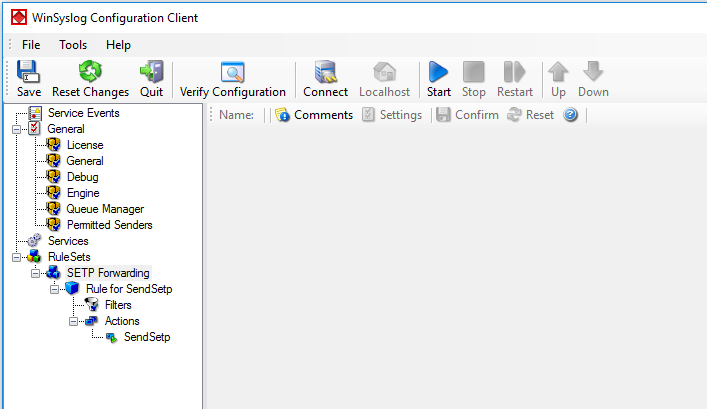Screen dimensions: 707x409
Task: Click the Reset button in detail toolbar
Action: click(x=530, y=115)
